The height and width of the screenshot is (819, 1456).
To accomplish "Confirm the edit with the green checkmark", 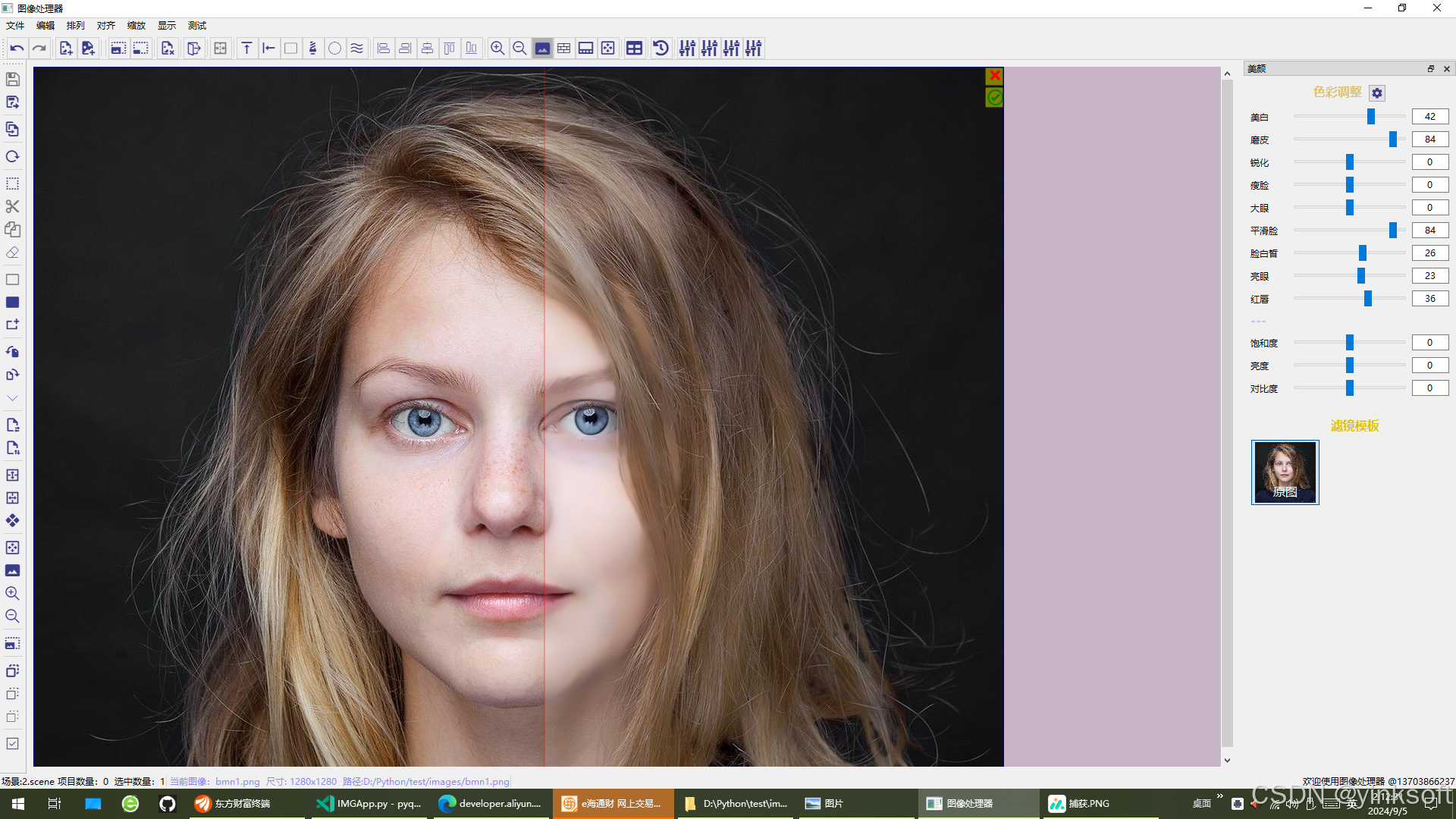I will click(x=994, y=97).
